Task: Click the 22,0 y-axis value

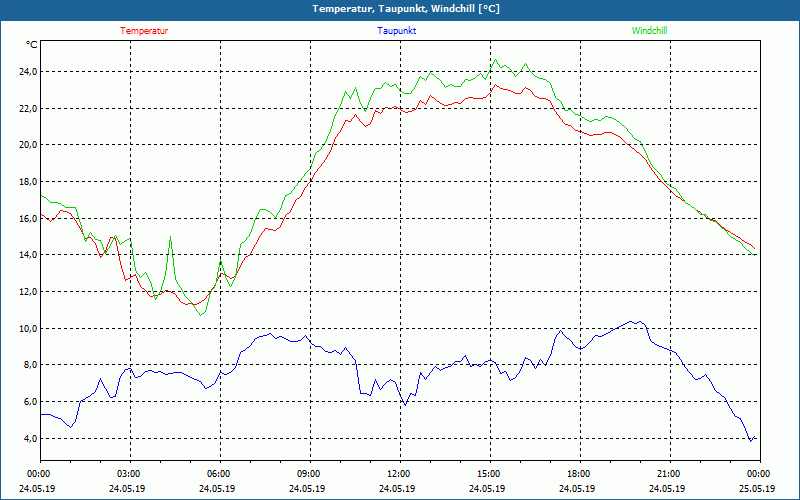Action: tap(29, 109)
